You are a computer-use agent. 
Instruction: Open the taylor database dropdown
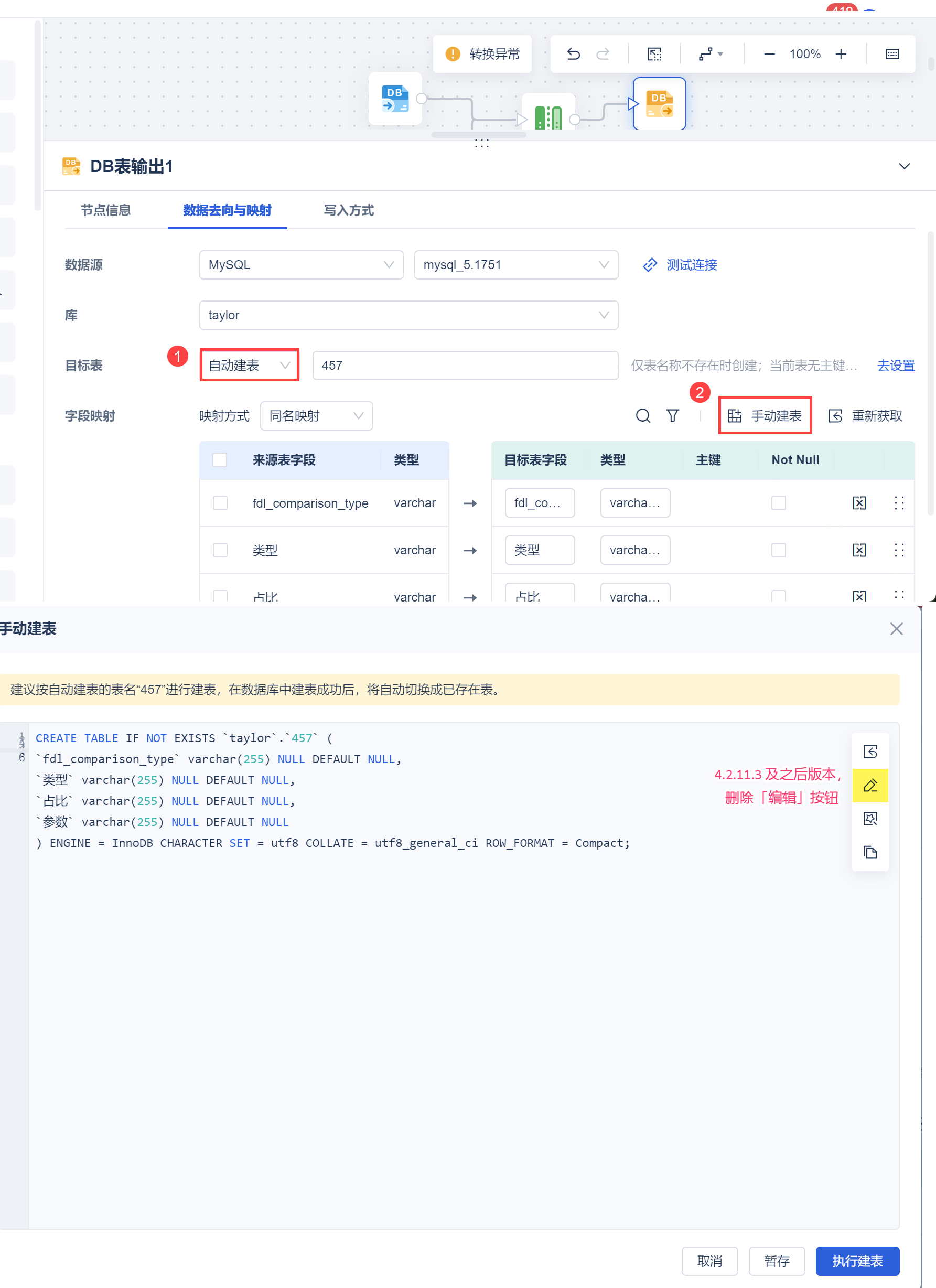(x=408, y=315)
